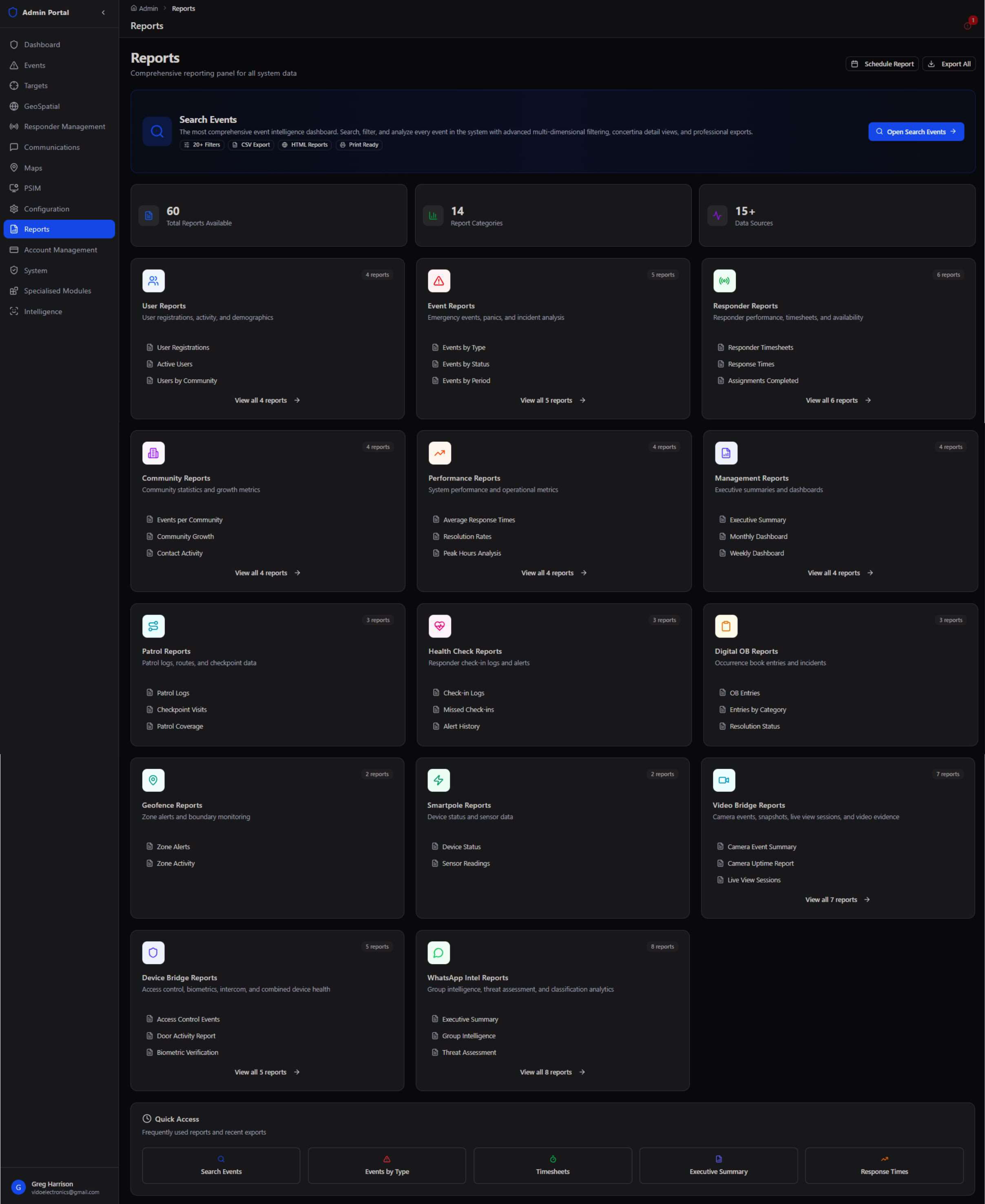The height and width of the screenshot is (1204, 985).
Task: Click the WhatsApp Intel Reports chat icon
Action: (438, 953)
